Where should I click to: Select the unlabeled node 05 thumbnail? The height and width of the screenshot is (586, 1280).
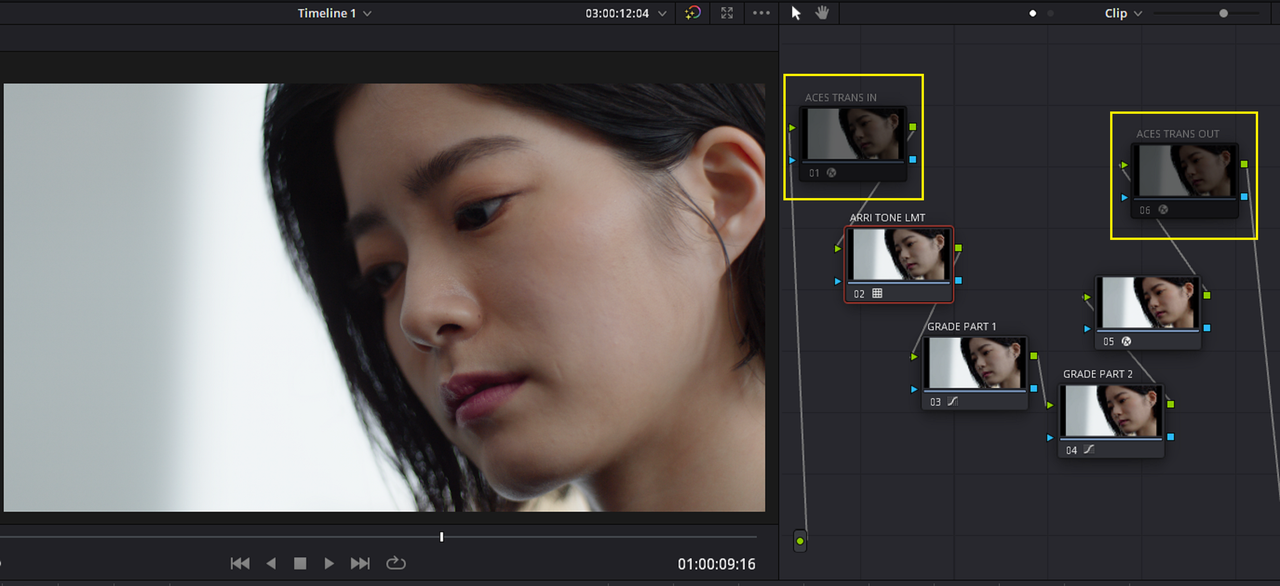(1148, 302)
